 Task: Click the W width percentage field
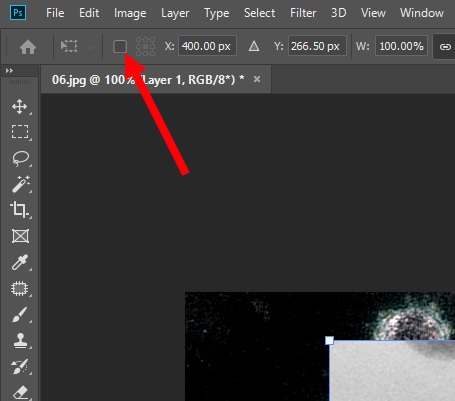click(x=401, y=46)
